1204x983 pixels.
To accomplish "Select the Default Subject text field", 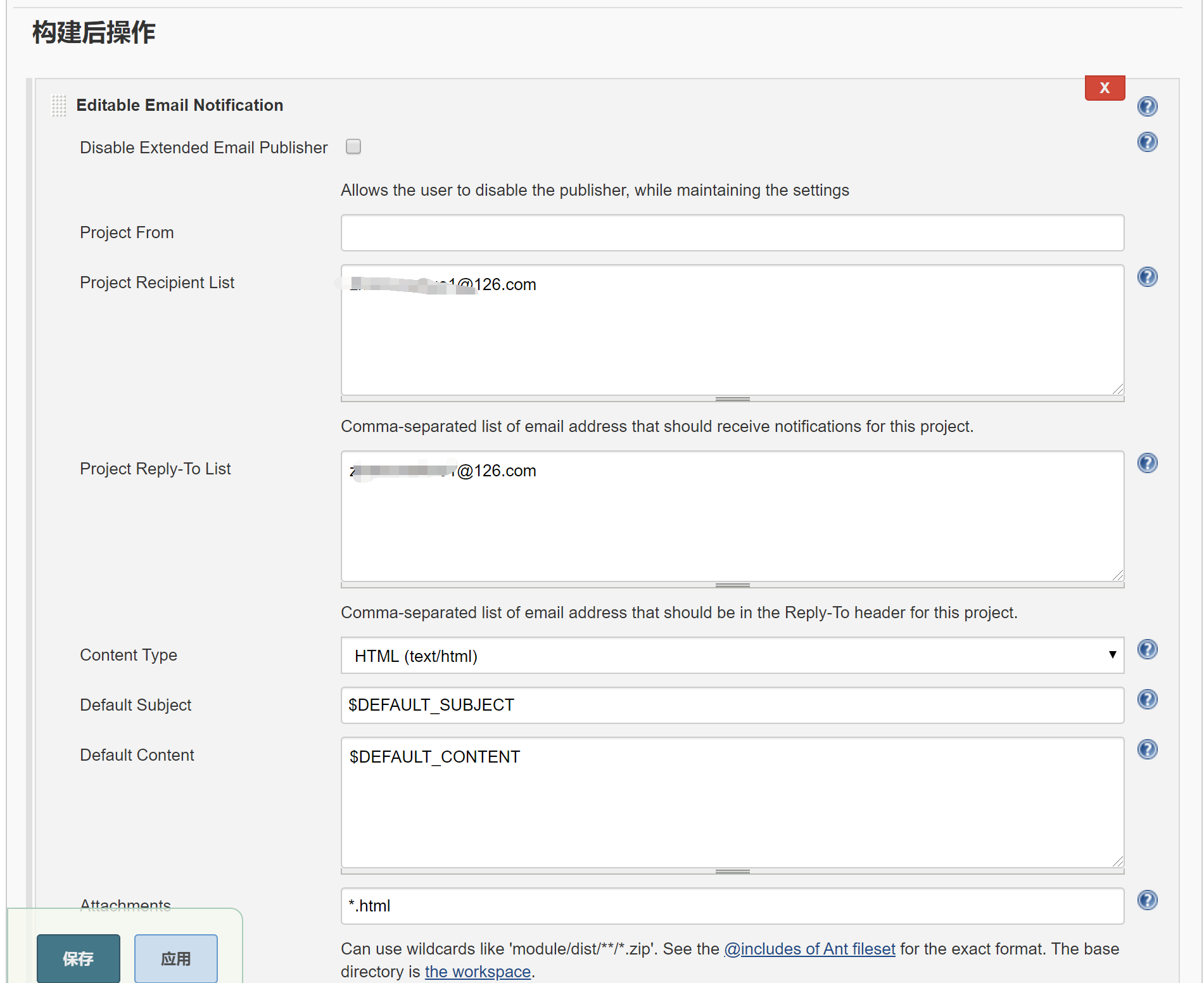I will (x=732, y=705).
